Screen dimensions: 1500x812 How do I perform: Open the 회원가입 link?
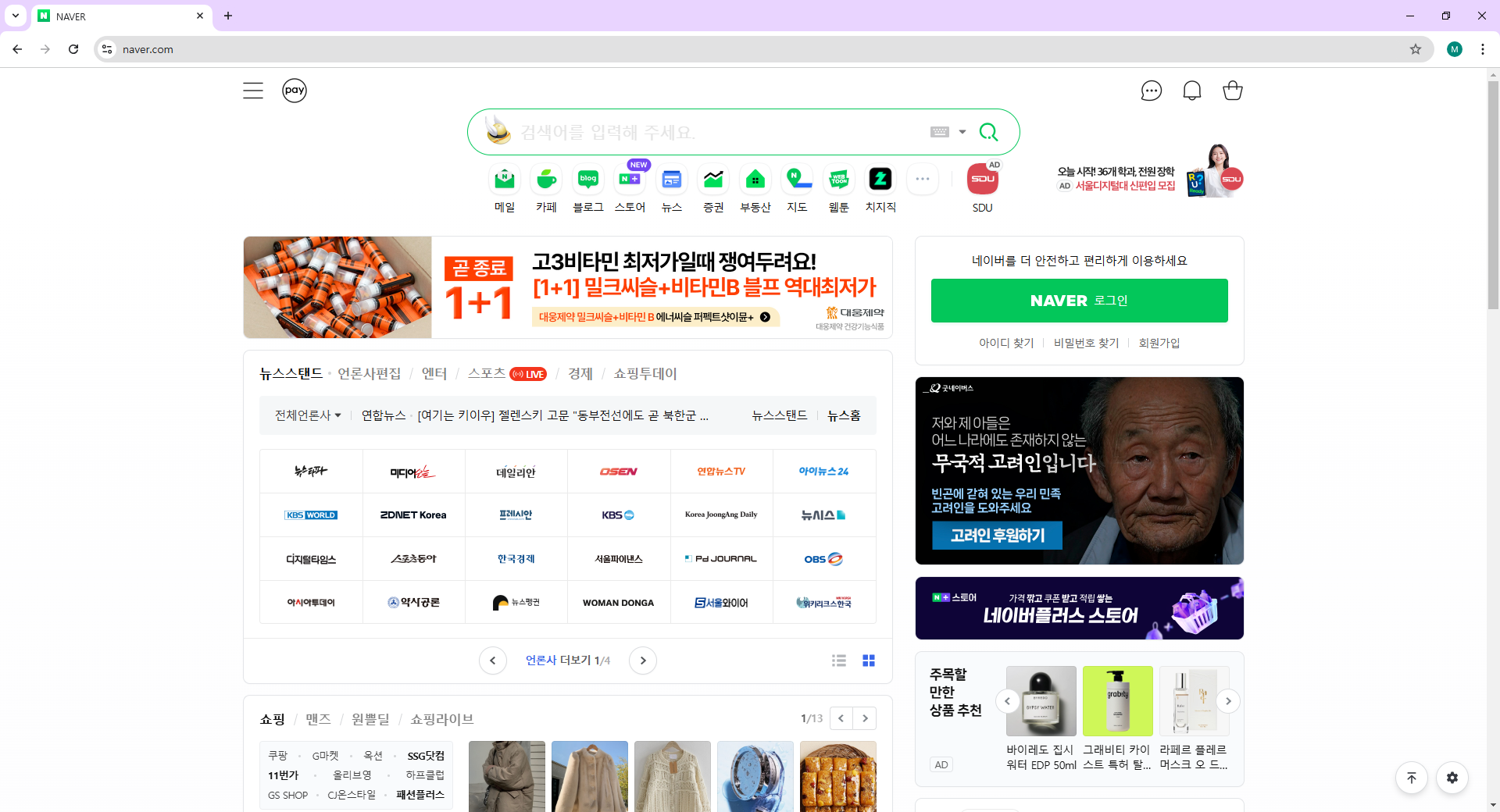click(x=1159, y=343)
